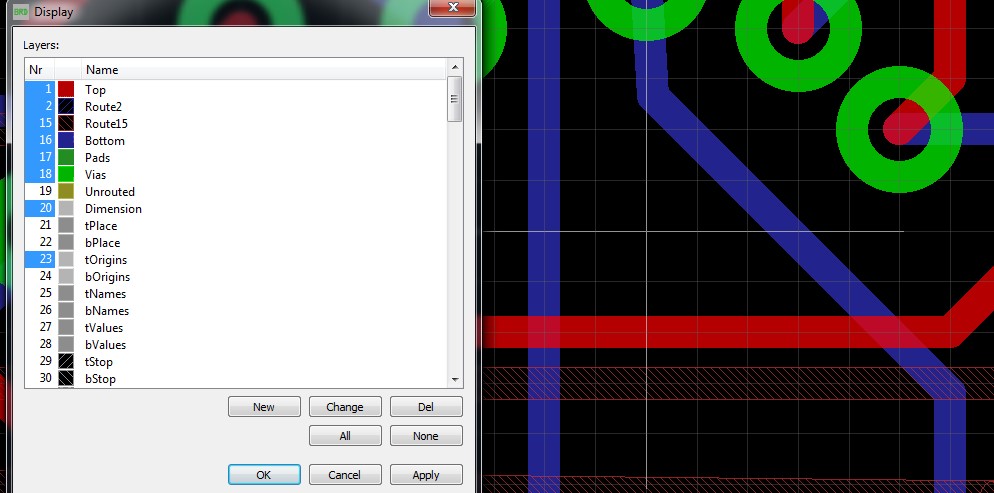Click scrollbar down arrow in layers list
The height and width of the screenshot is (493, 994).
pos(455,380)
